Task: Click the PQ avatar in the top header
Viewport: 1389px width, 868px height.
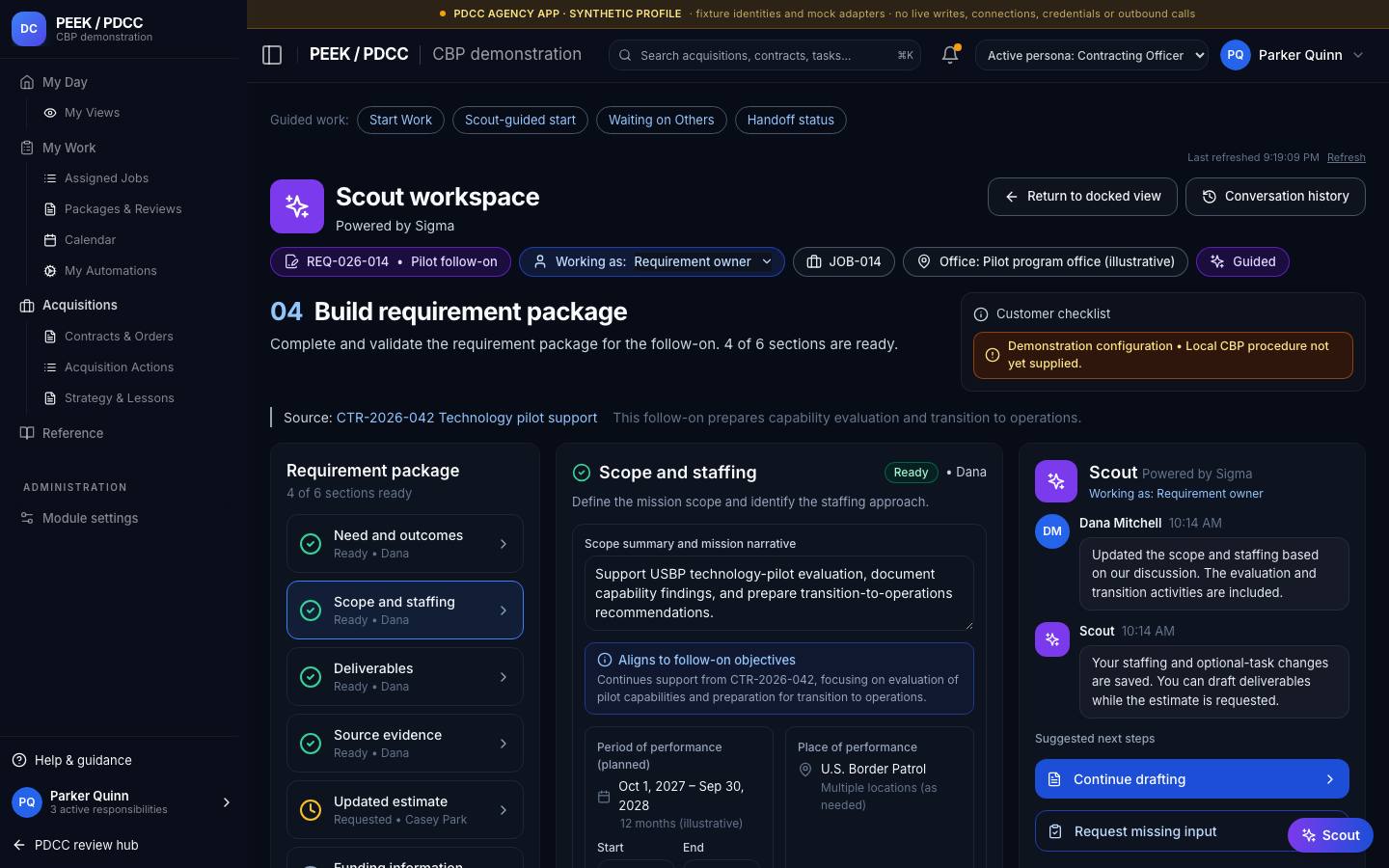Action: tap(1236, 55)
